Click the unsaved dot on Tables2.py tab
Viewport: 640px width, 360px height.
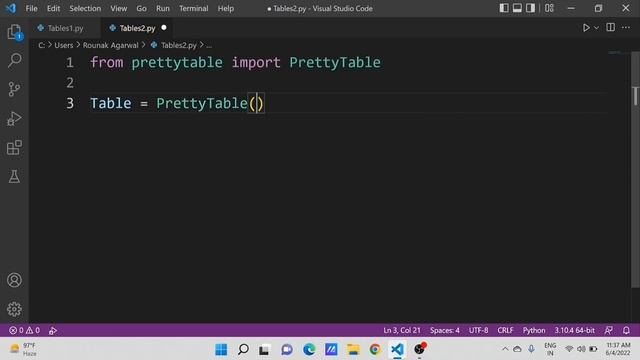point(164,28)
